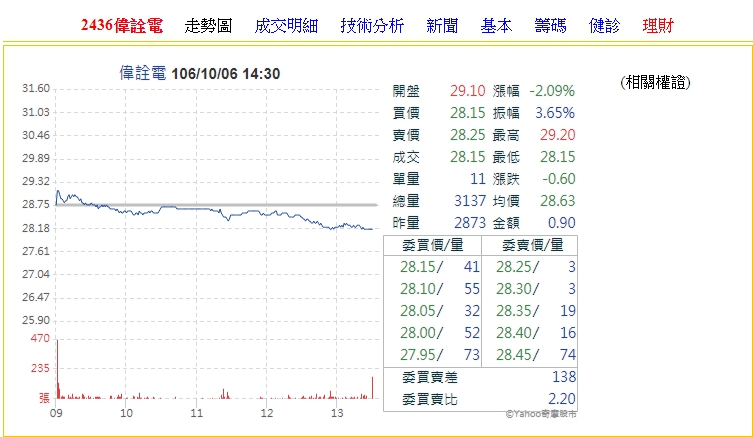This screenshot has height=437, width=753.
Task: Click ask volume 19
Action: coord(568,311)
